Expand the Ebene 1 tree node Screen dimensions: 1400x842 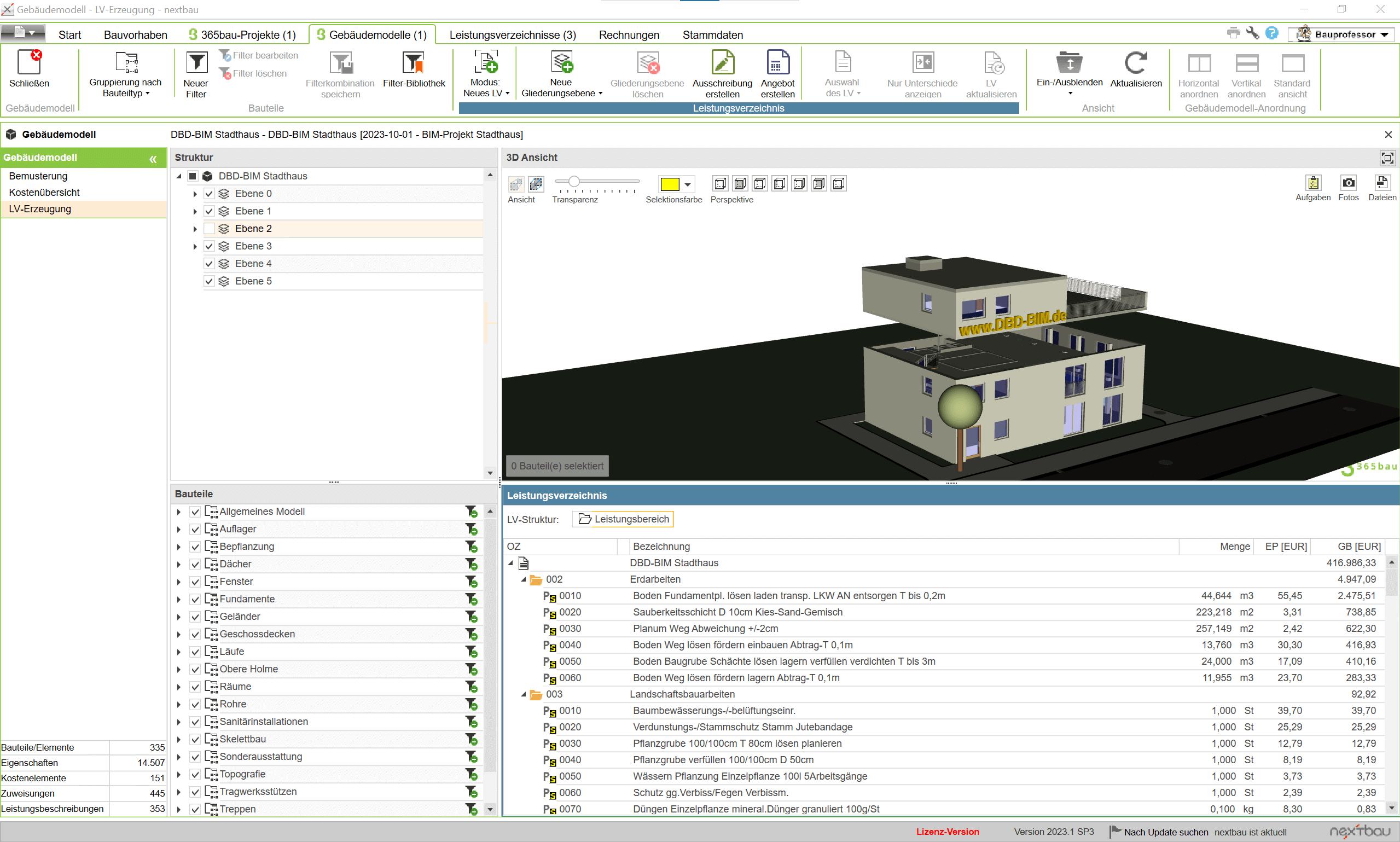click(x=195, y=211)
